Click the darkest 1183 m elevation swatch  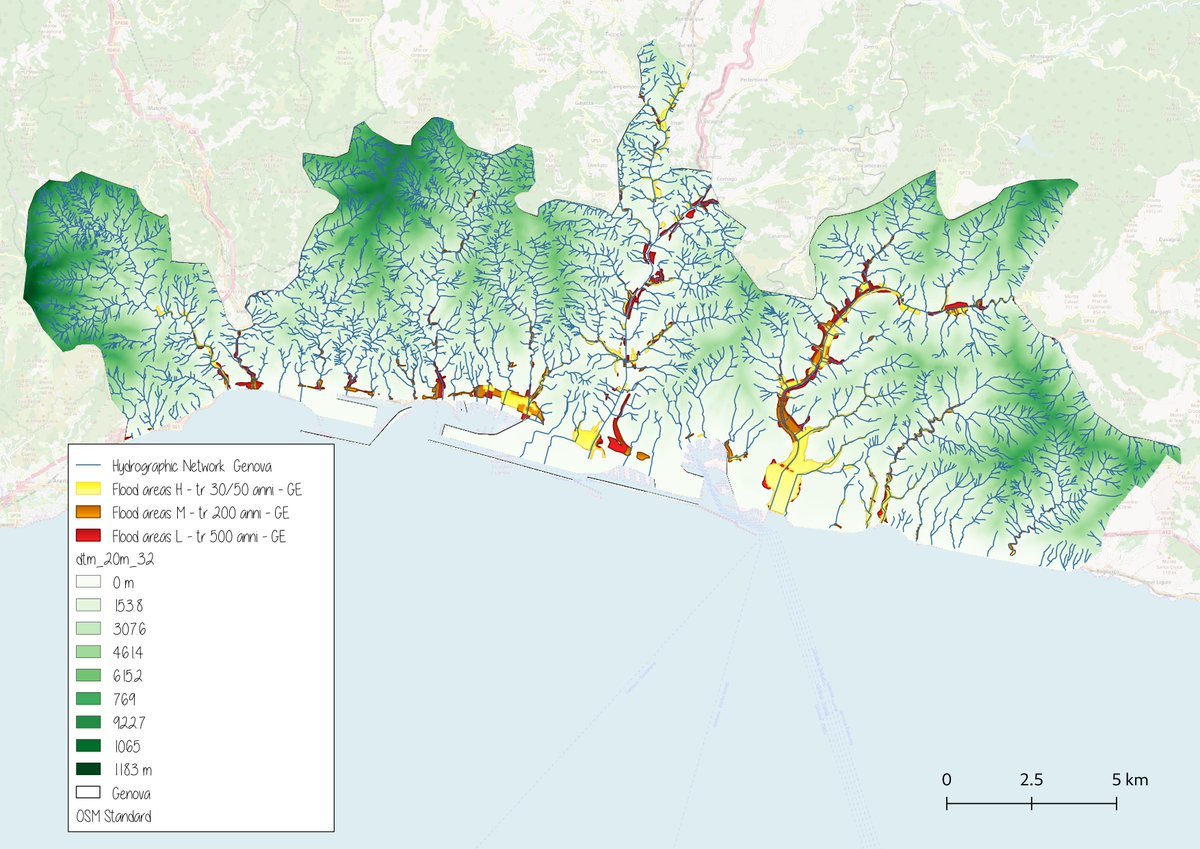tap(90, 769)
